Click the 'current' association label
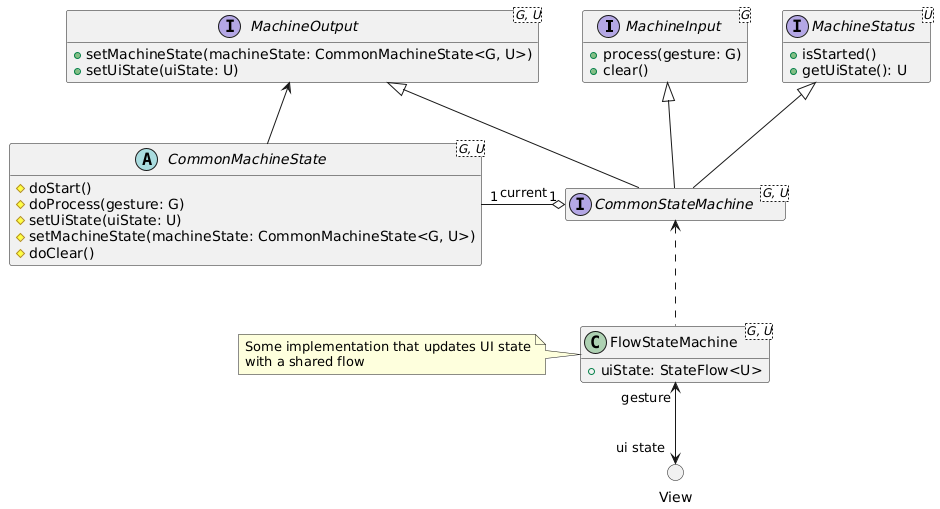The width and height of the screenshot is (940, 509). 523,193
